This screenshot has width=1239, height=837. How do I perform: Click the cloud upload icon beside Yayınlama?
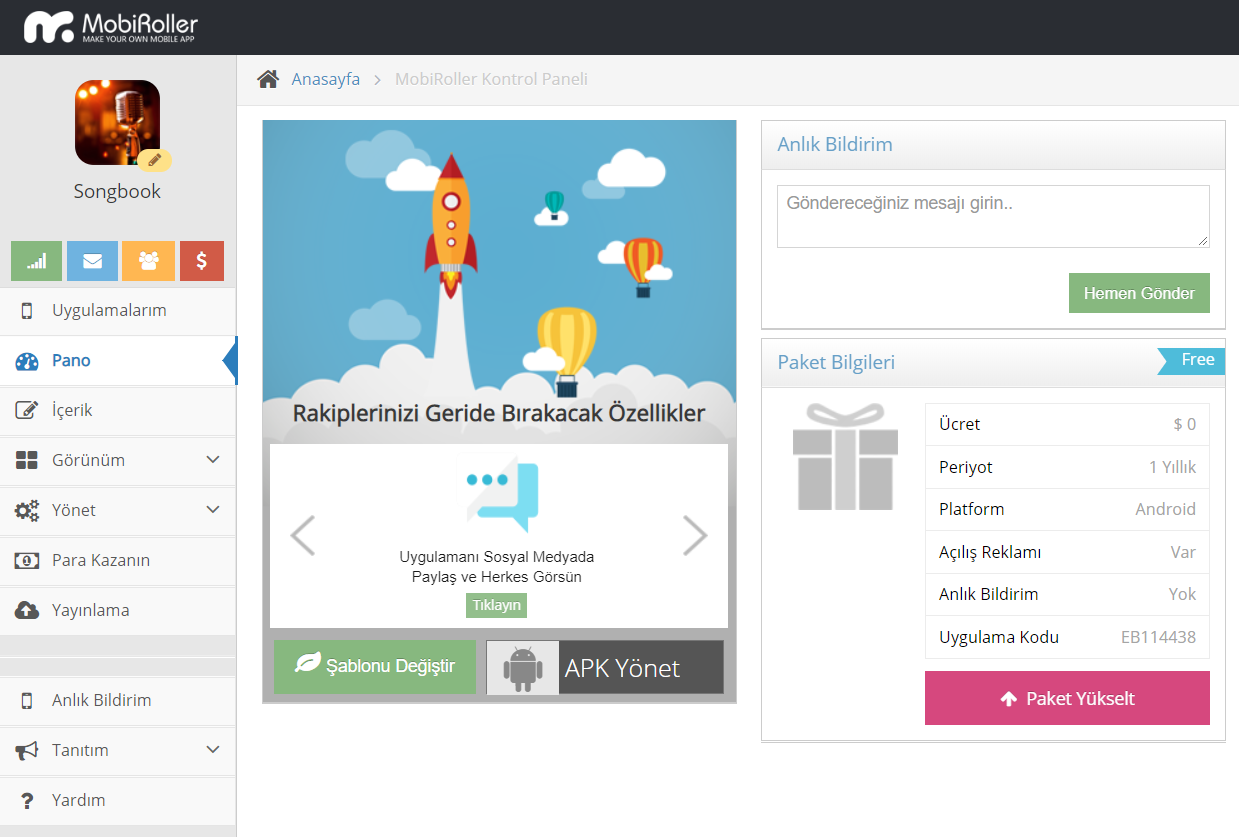point(27,611)
